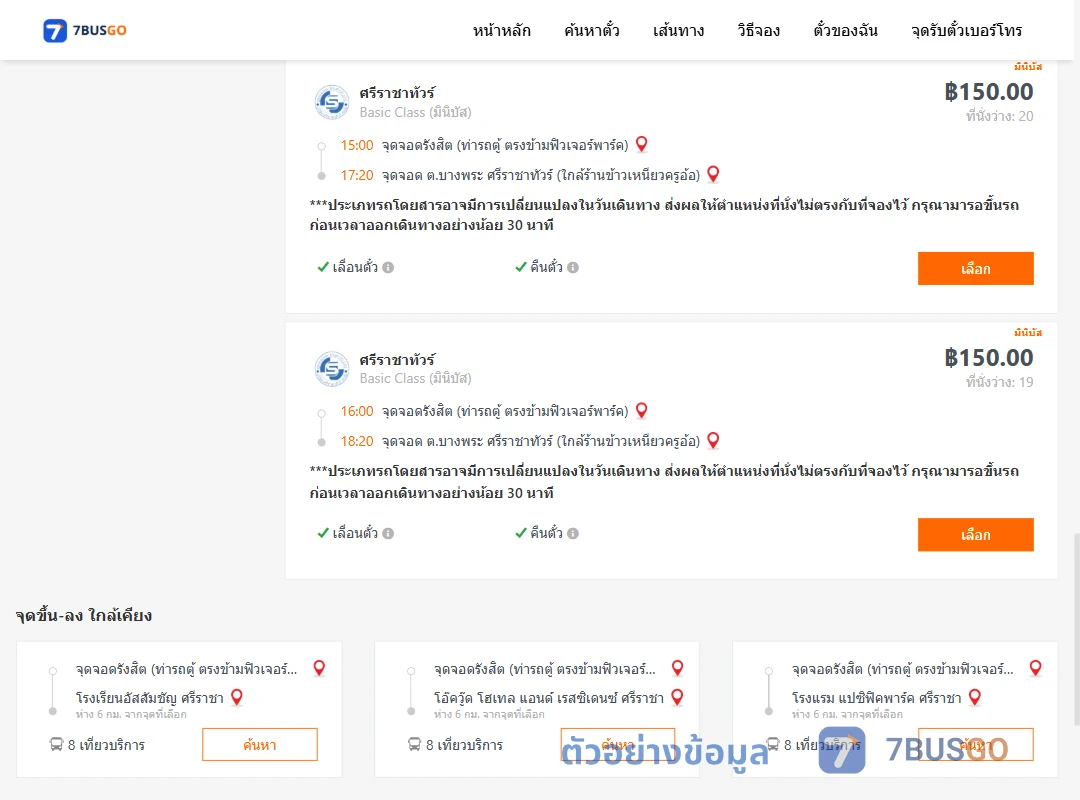
Task: Select the 16:00 trip with เลือก button
Action: pyautogui.click(x=975, y=535)
